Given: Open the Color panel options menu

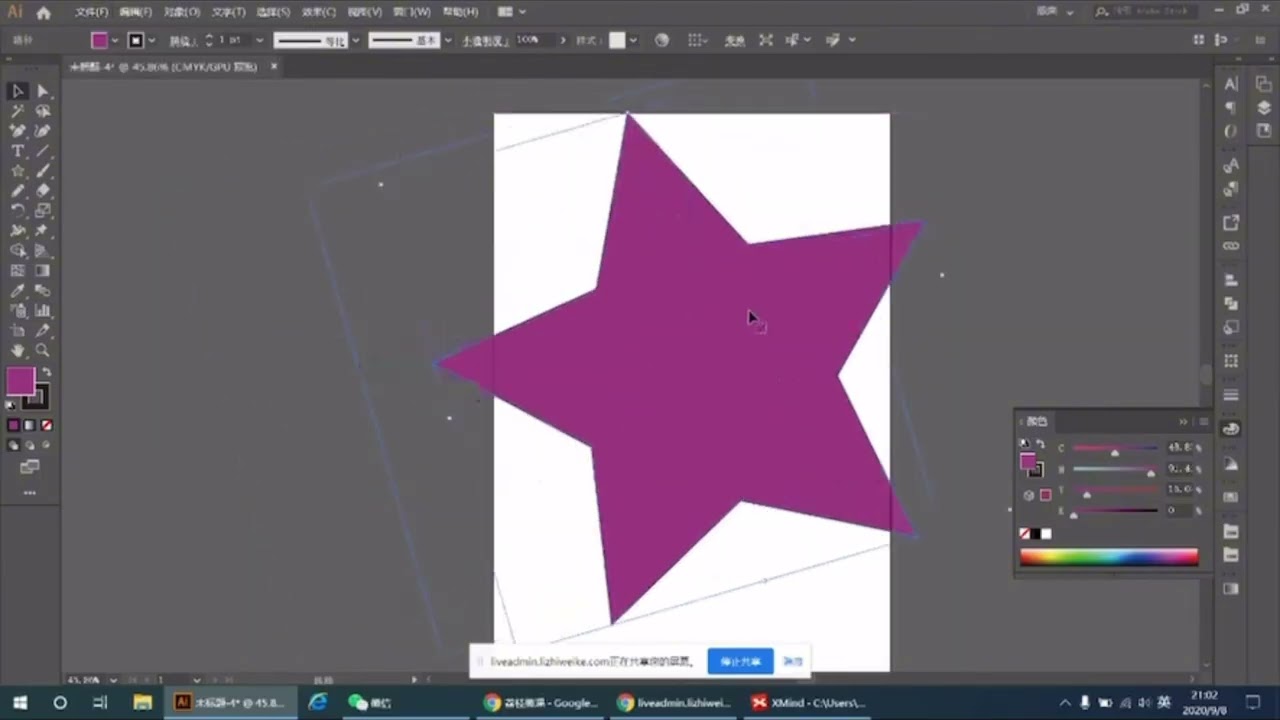Looking at the screenshot, I should coord(1203,422).
